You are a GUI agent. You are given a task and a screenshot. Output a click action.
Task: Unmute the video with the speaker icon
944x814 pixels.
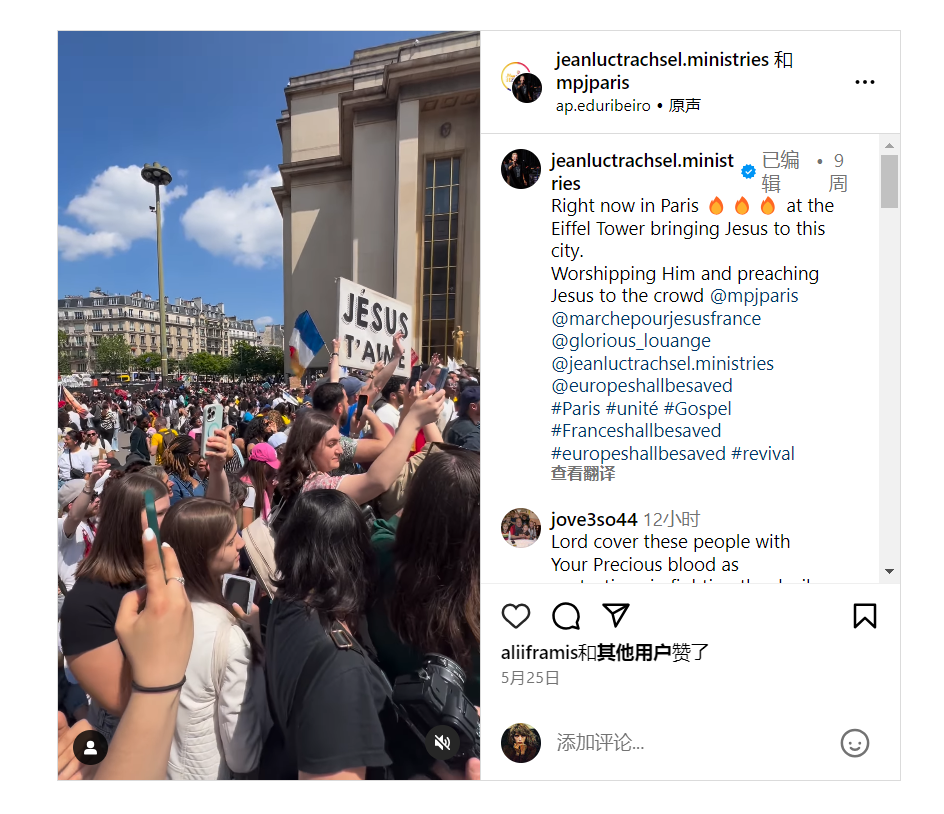pyautogui.click(x=442, y=742)
